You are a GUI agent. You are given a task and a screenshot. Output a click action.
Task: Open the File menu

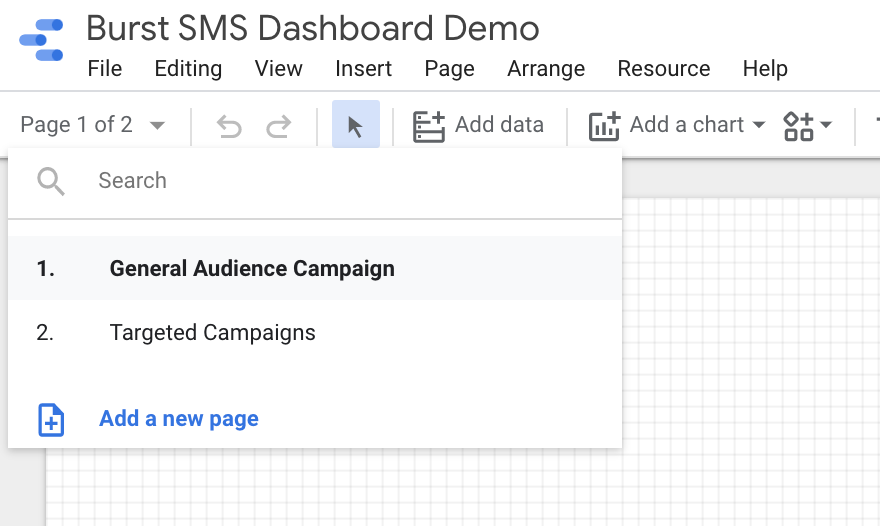click(x=105, y=68)
